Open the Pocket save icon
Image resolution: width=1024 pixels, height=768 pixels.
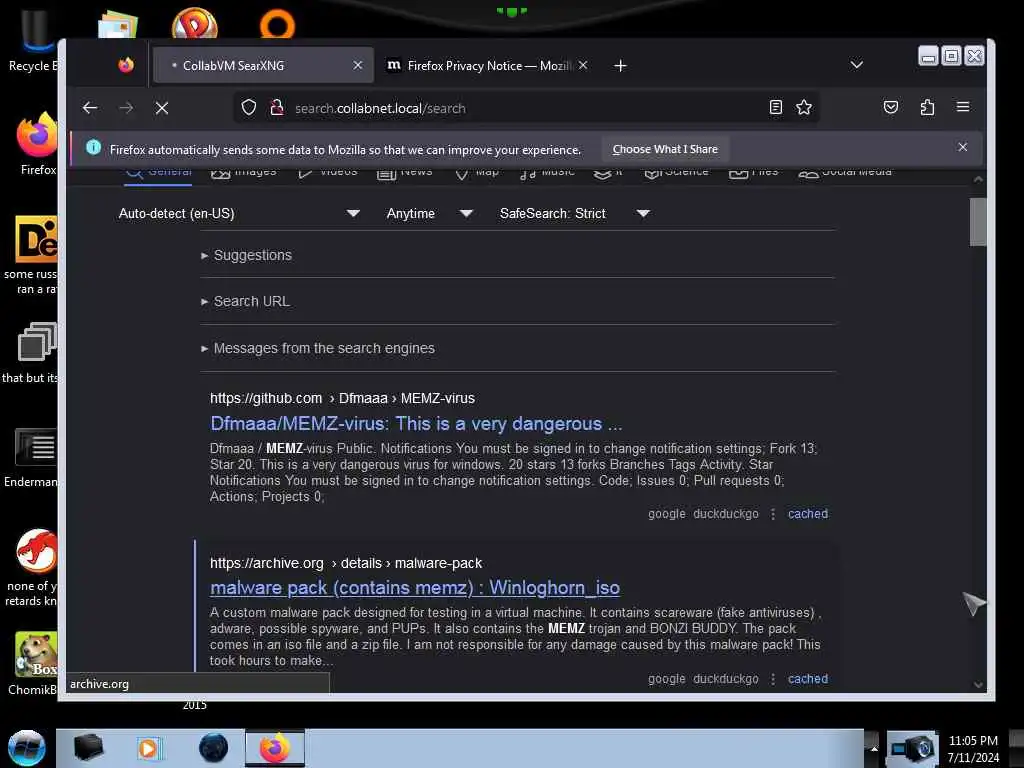[891, 107]
